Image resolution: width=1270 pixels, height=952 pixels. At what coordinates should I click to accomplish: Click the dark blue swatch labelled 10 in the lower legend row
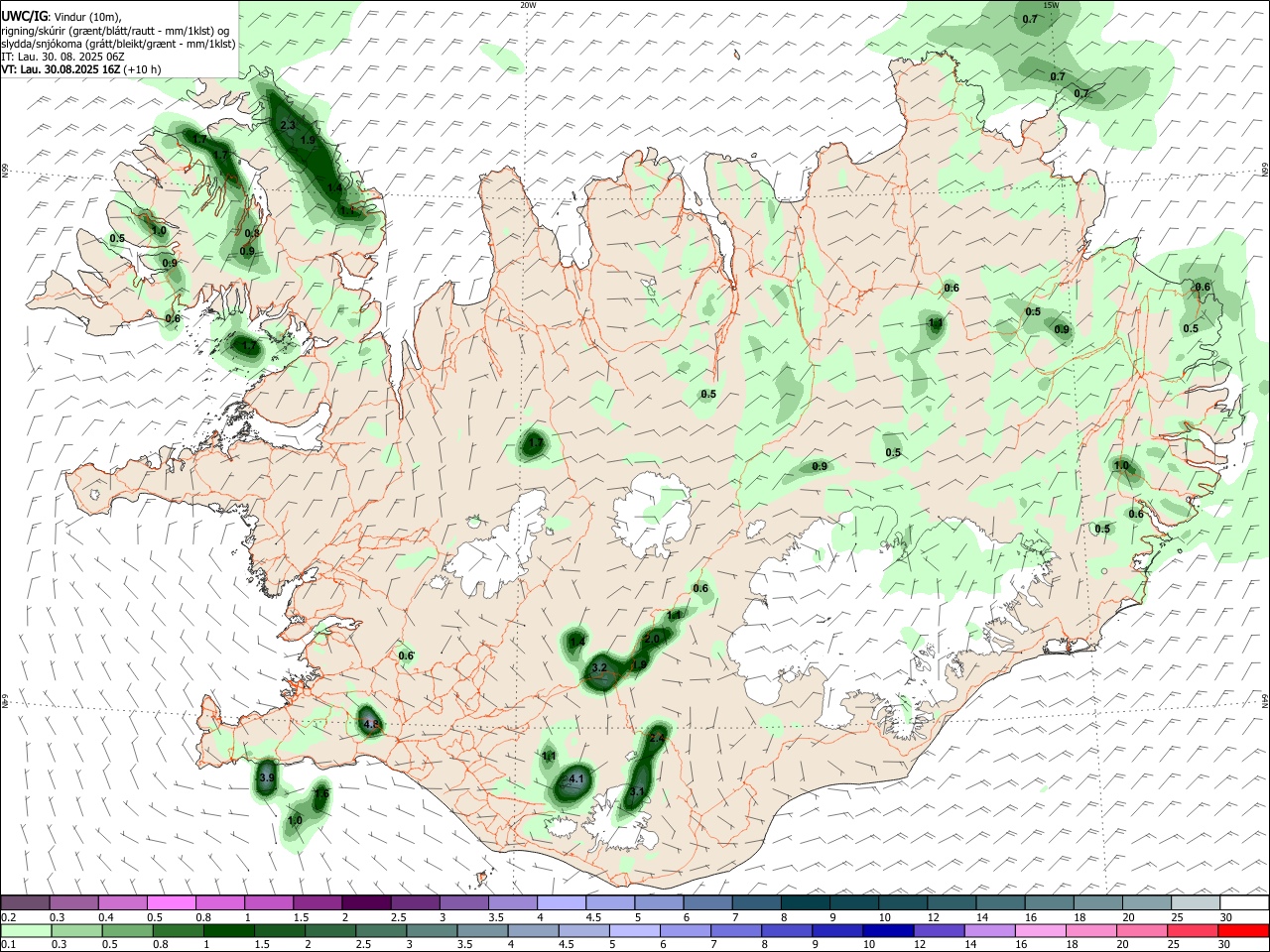pos(886,930)
